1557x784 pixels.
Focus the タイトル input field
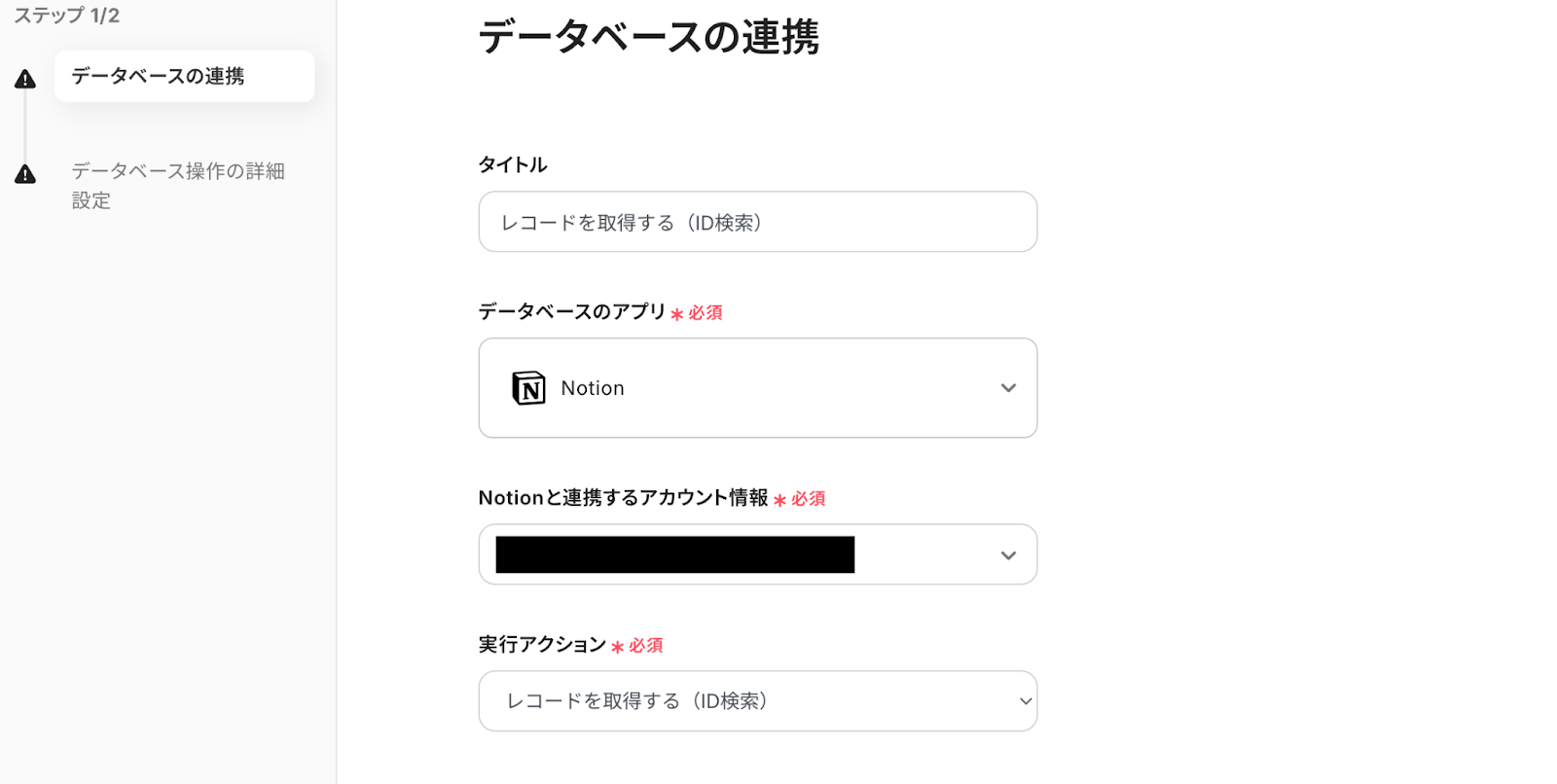coord(757,223)
